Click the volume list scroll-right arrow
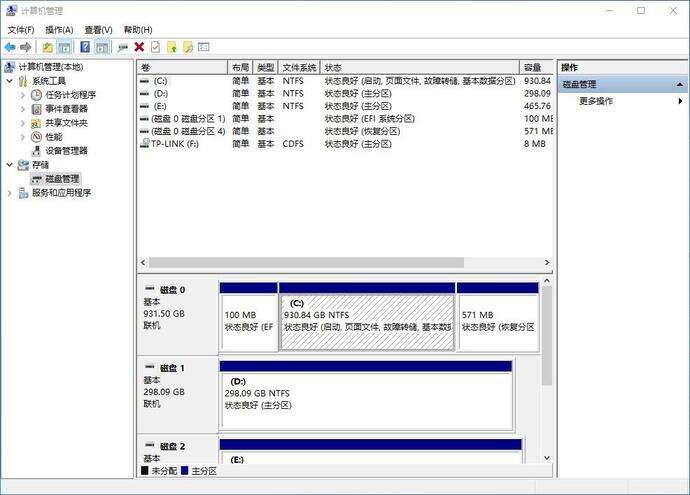Image resolution: width=690 pixels, height=495 pixels. pyautogui.click(x=547, y=263)
